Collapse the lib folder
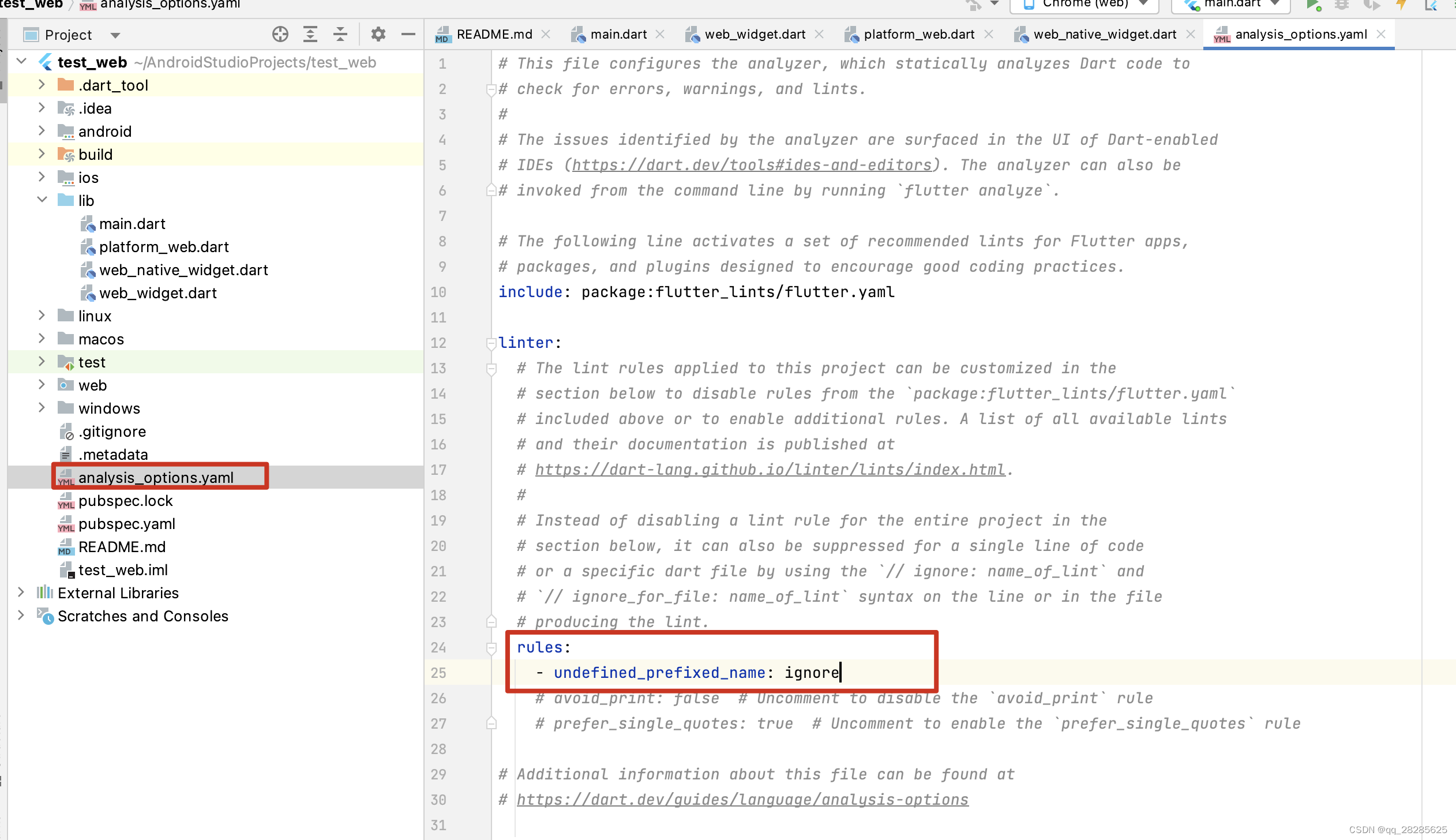 (x=42, y=200)
